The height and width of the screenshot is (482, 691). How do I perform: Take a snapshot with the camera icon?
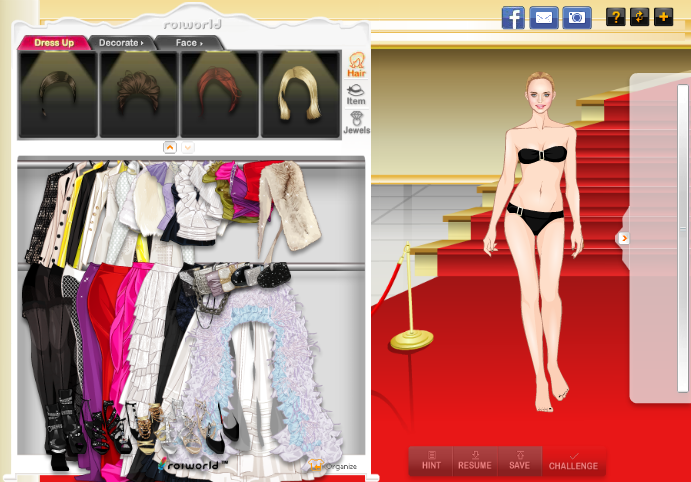click(x=576, y=17)
